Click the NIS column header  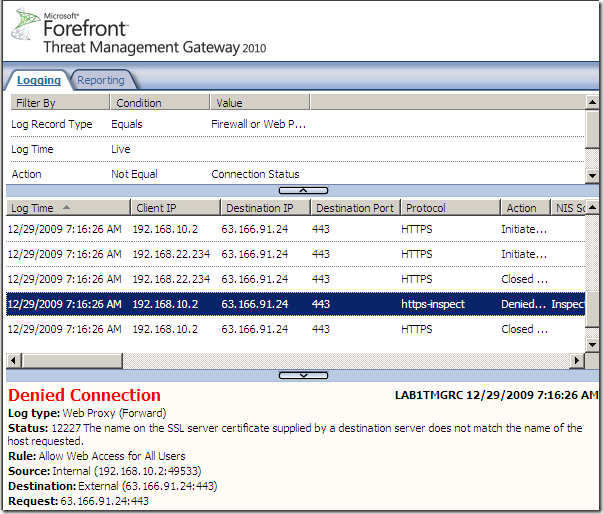[568, 208]
